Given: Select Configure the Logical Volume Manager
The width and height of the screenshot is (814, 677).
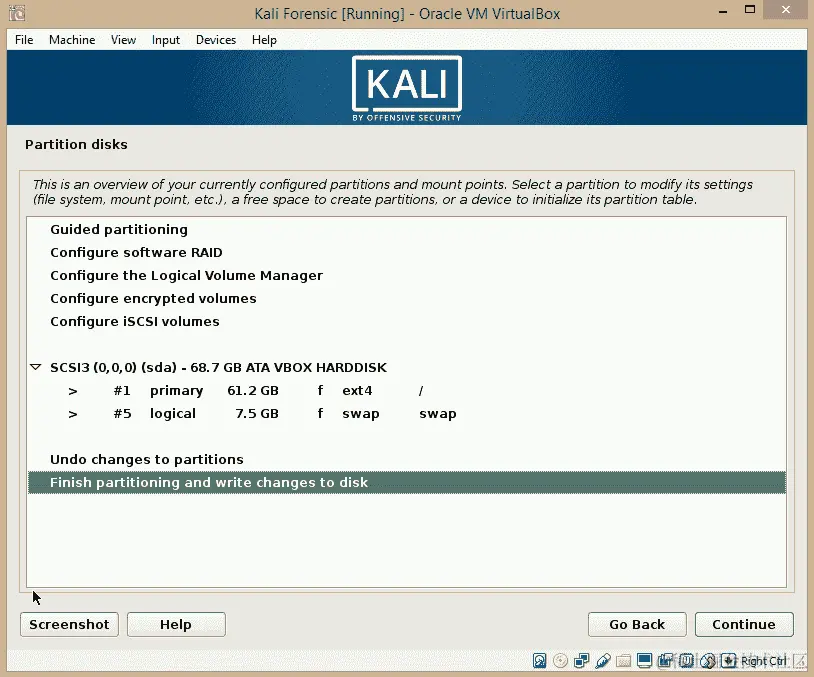Looking at the screenshot, I should (x=406, y=275).
